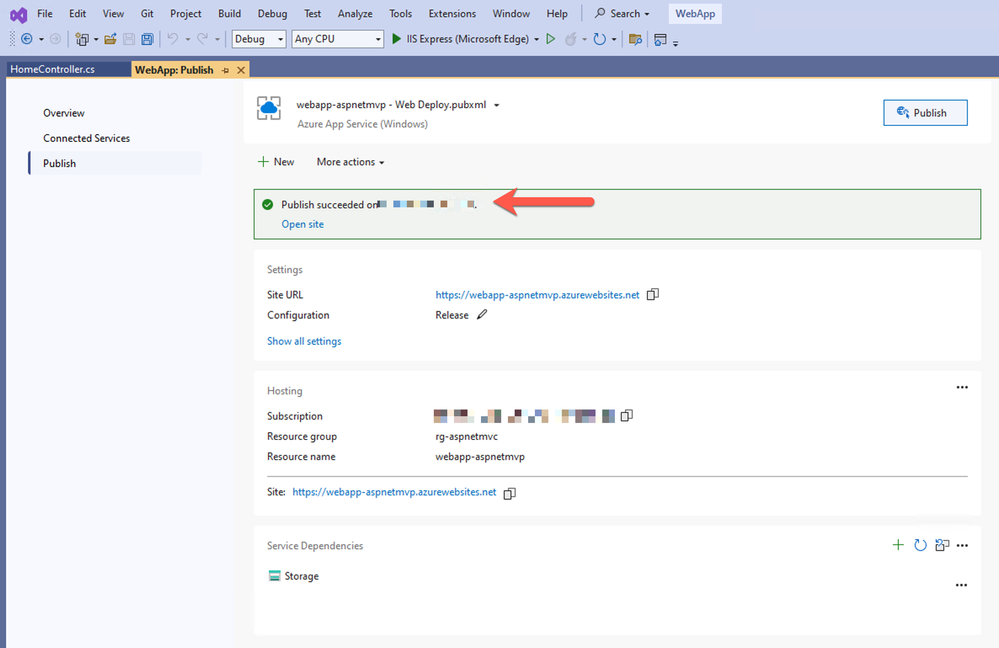Click the Hot Reload flame icon
The height and width of the screenshot is (648, 999).
click(x=571, y=40)
